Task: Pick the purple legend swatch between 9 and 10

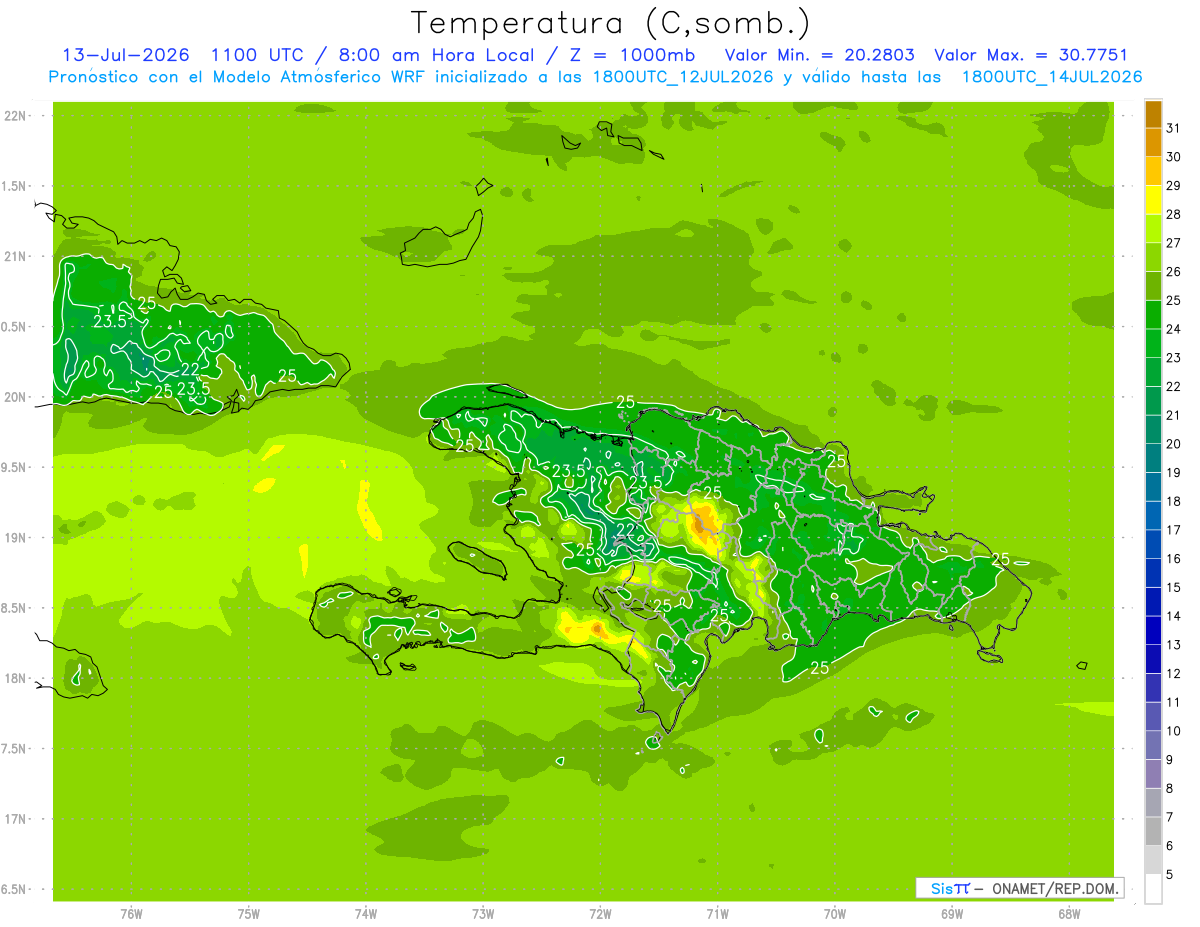Action: (1153, 745)
